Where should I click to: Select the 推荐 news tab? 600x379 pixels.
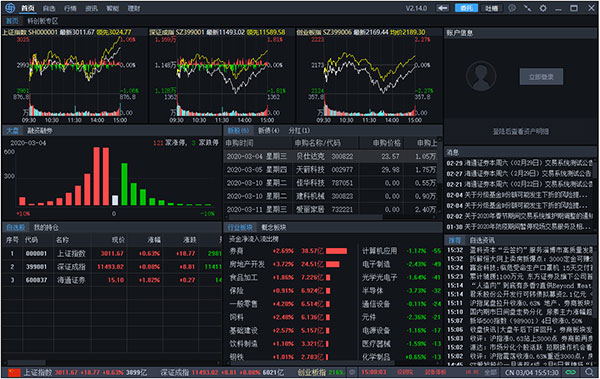tap(454, 240)
